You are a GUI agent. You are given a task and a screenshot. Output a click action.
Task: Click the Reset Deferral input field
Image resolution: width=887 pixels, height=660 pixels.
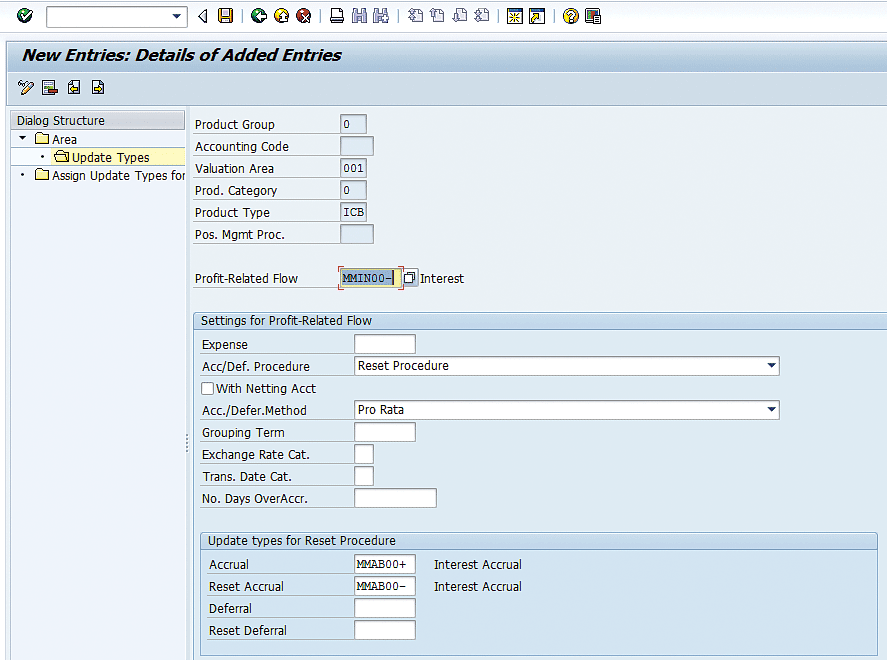click(385, 630)
